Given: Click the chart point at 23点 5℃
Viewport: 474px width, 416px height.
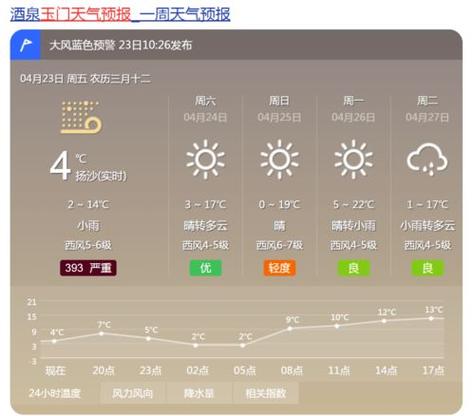Looking at the screenshot, I should pos(149,338).
